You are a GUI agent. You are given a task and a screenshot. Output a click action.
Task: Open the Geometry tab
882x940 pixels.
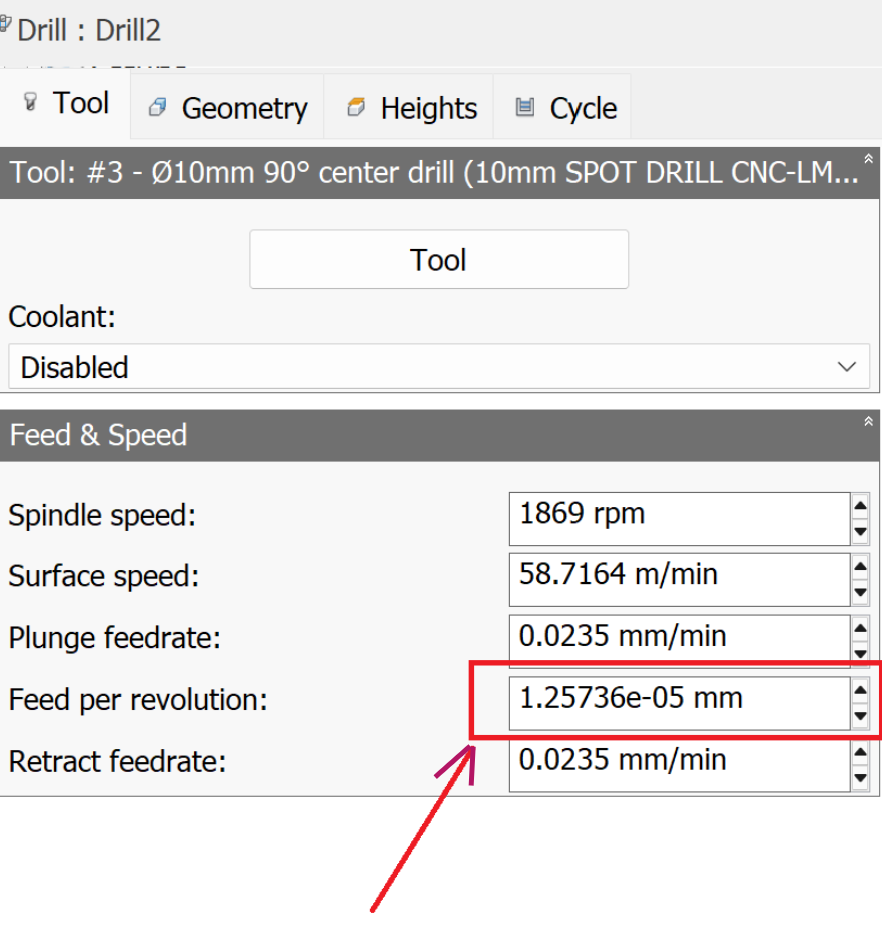(227, 108)
